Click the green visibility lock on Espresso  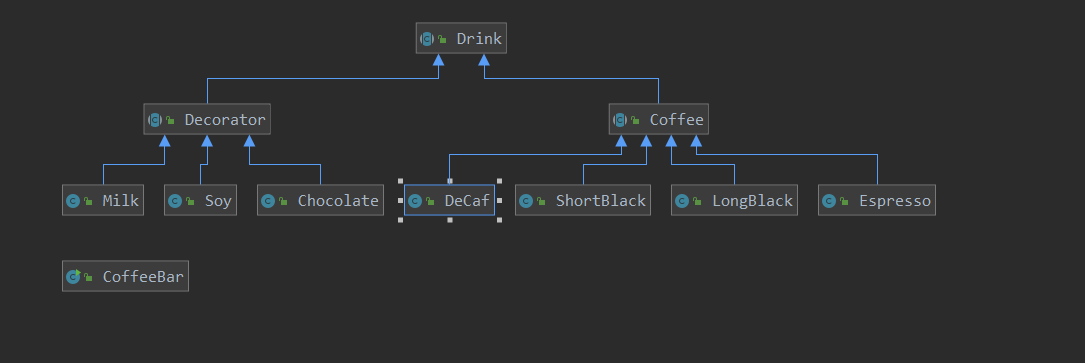pyautogui.click(x=844, y=202)
